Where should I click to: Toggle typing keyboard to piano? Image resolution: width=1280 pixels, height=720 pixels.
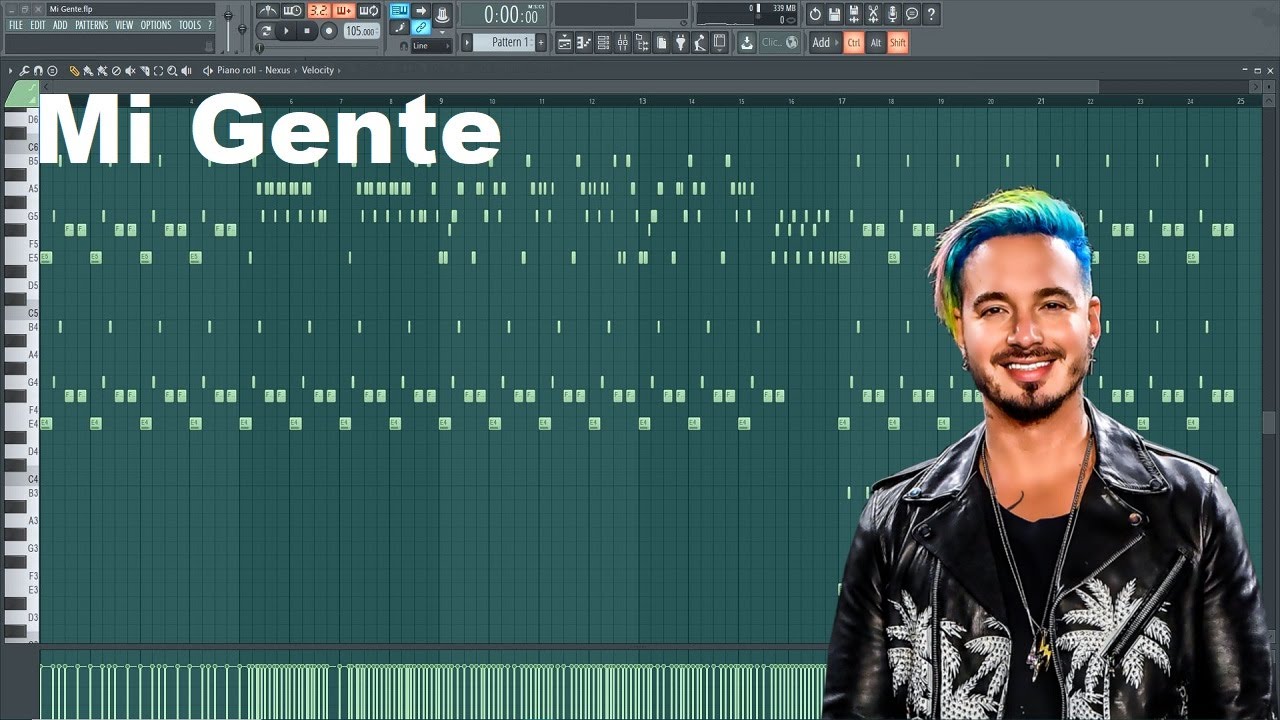[x=399, y=11]
